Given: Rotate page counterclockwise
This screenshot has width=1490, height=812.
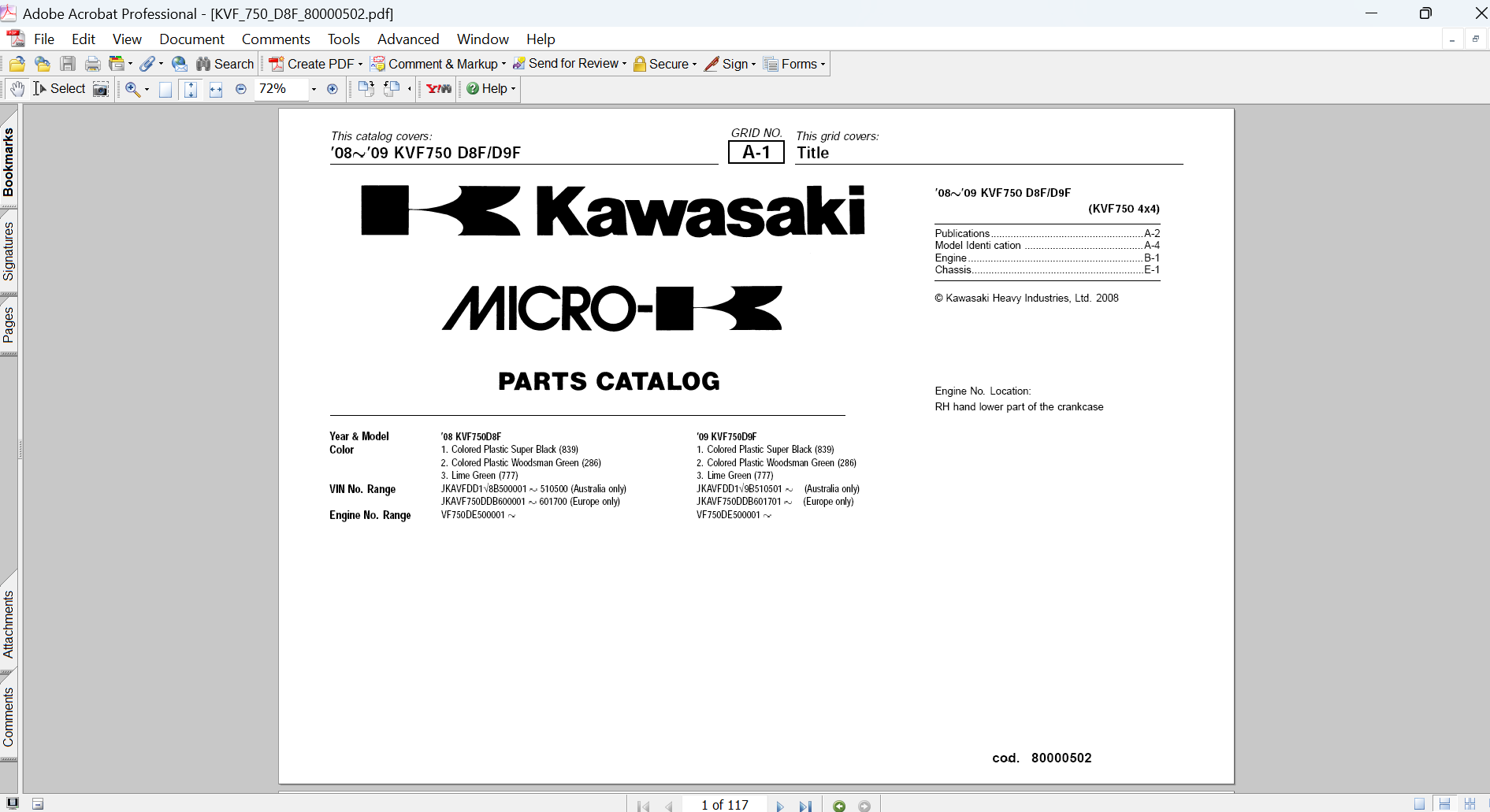Looking at the screenshot, I should click(x=392, y=89).
